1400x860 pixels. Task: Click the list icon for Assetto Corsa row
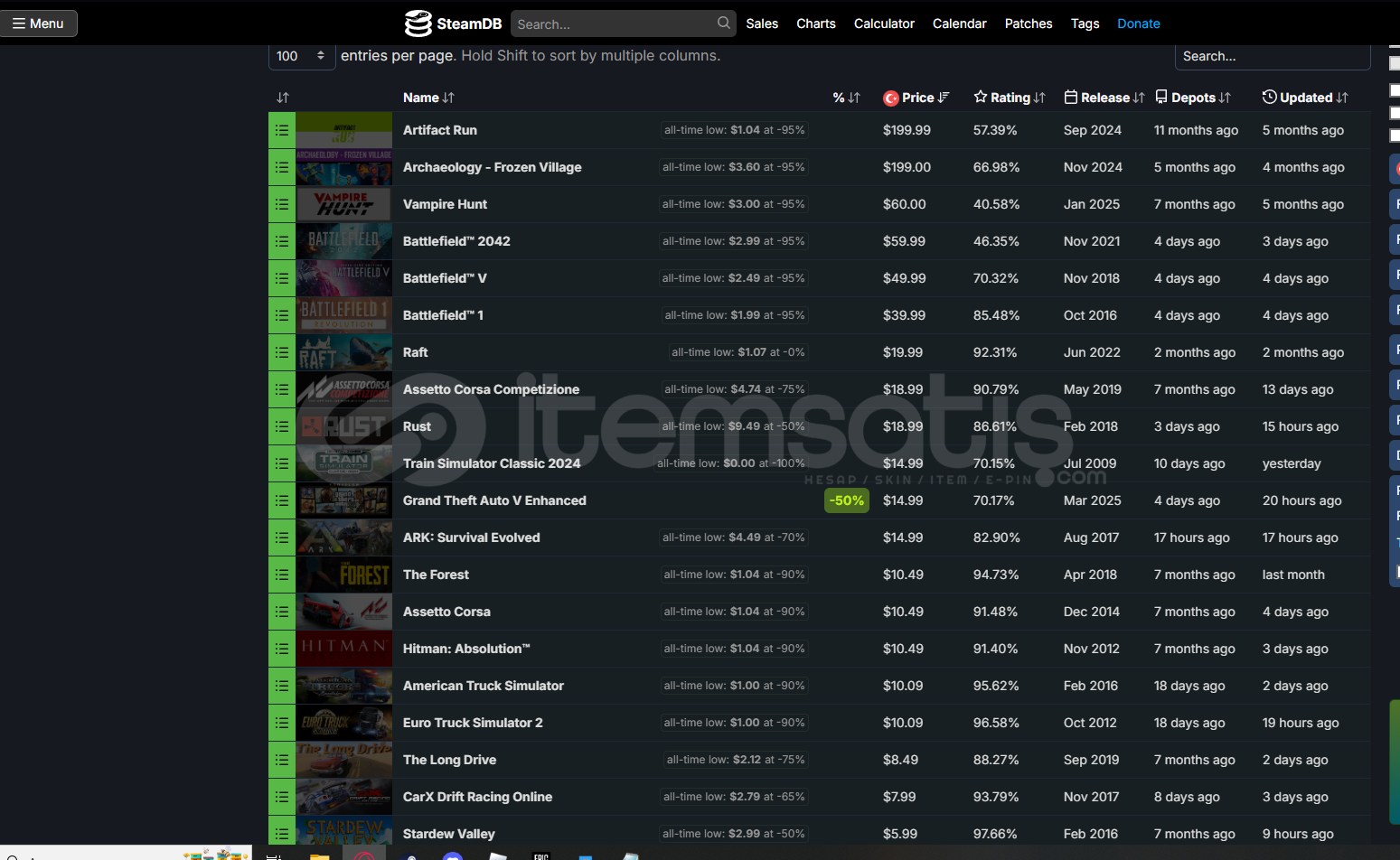point(282,612)
